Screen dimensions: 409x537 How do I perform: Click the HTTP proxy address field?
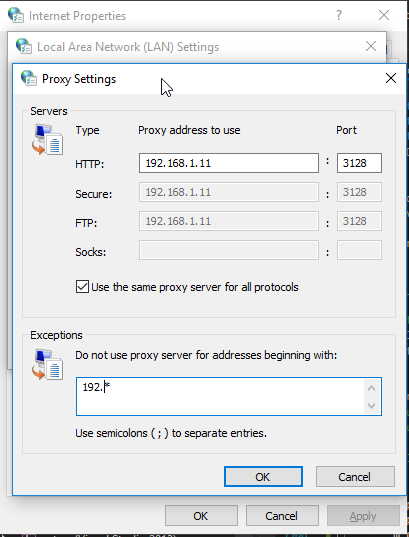coord(229,163)
